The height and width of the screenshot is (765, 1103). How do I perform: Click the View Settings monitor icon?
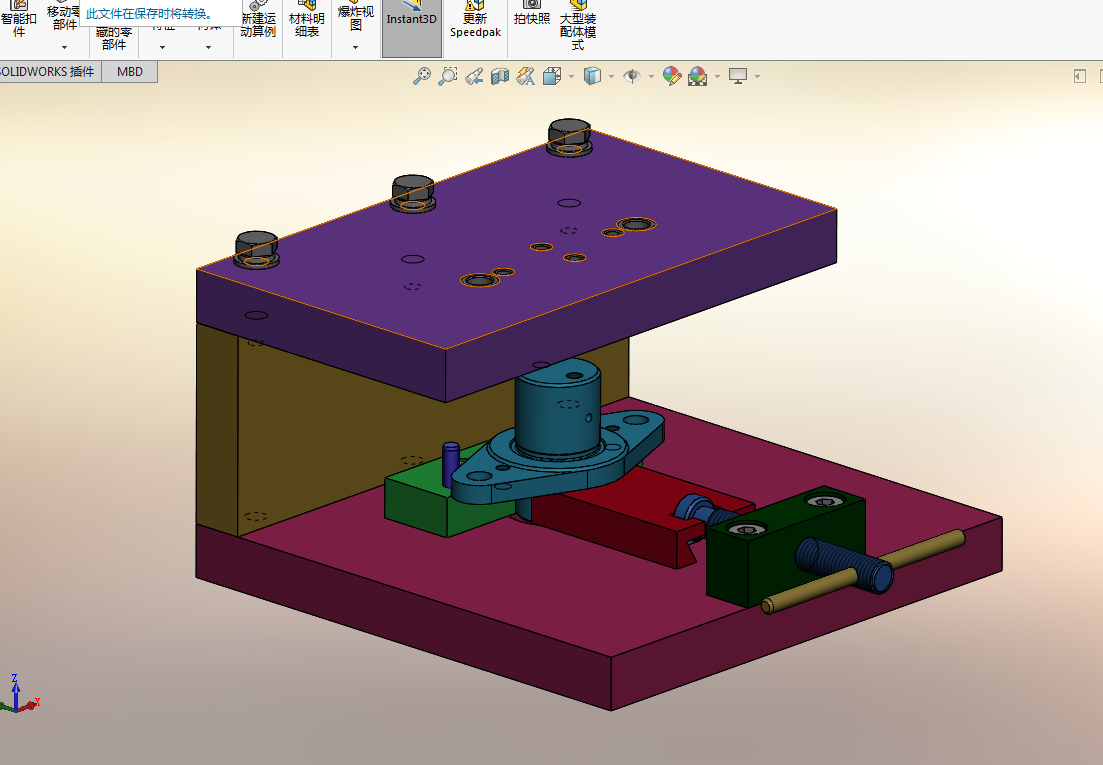738,76
